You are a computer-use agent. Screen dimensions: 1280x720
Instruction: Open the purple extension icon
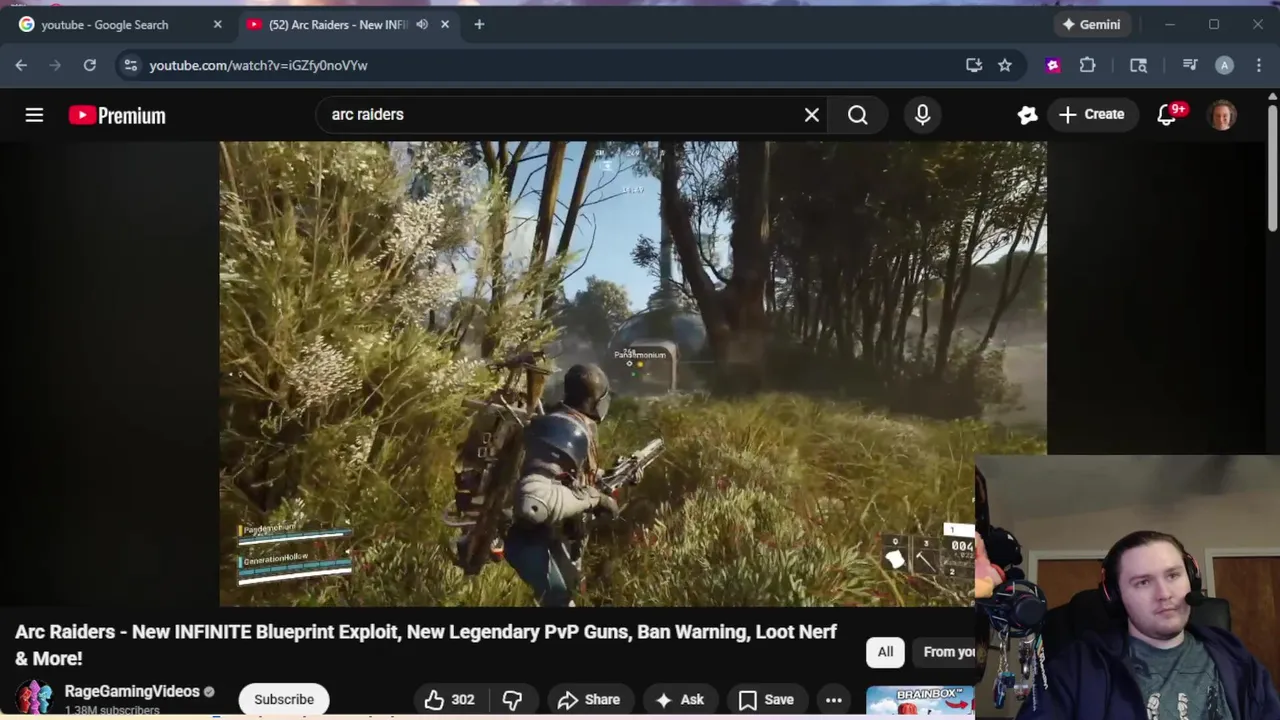[x=1052, y=65]
